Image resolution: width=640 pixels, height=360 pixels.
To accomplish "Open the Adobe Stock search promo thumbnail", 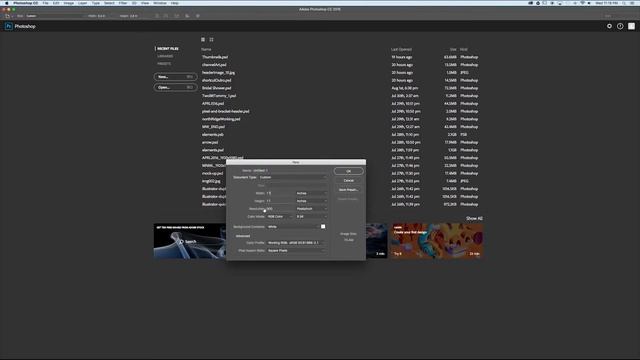I will point(190,241).
